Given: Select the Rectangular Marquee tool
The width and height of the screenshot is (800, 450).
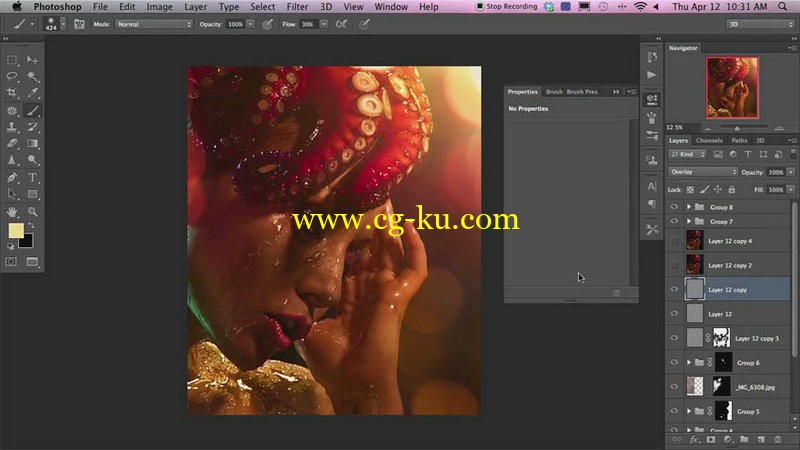Looking at the screenshot, I should 12,60.
